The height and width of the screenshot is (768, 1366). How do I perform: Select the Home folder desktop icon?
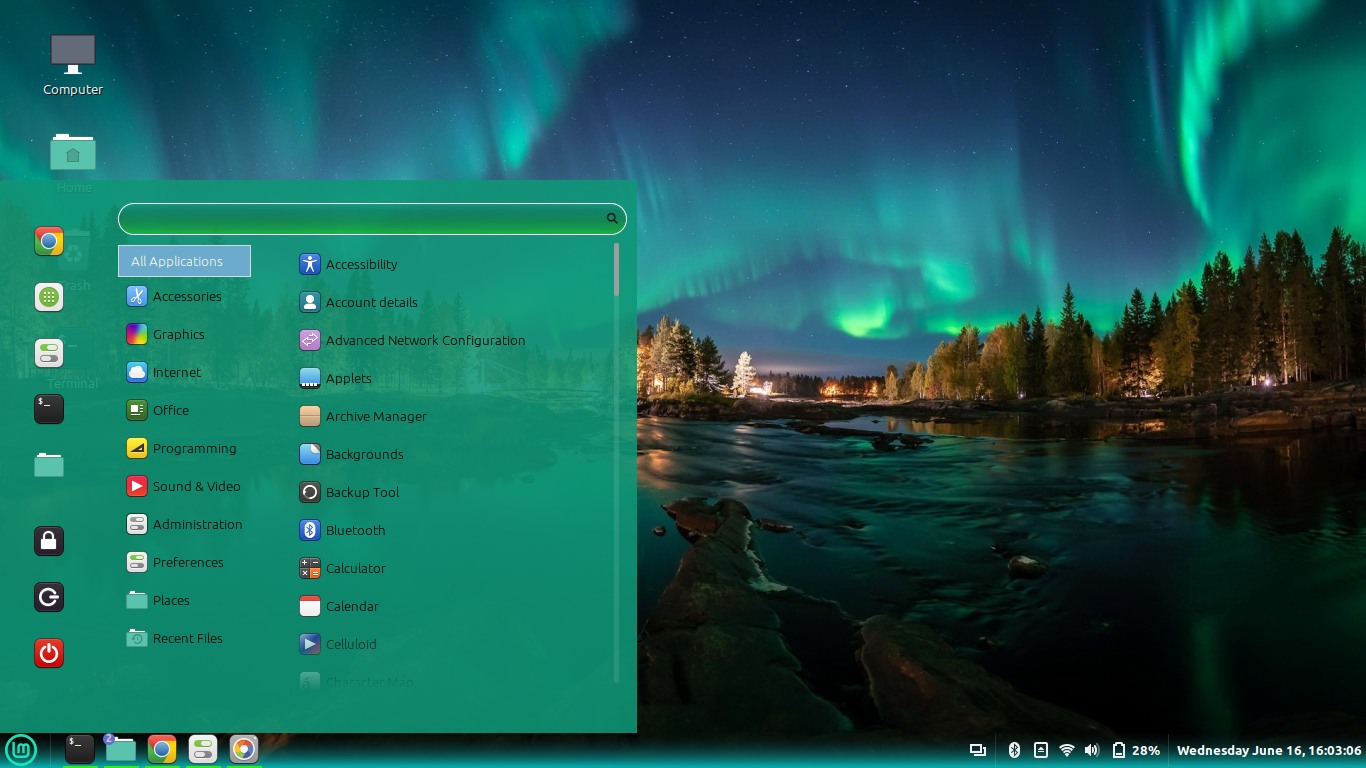coord(73,163)
